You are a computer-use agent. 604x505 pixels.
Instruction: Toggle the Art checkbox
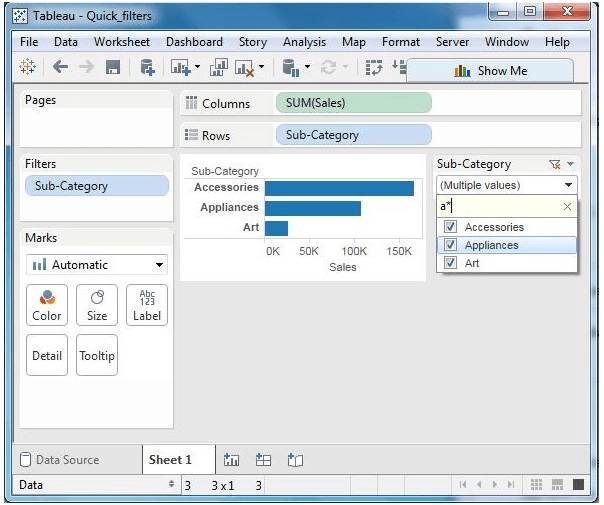pos(450,263)
